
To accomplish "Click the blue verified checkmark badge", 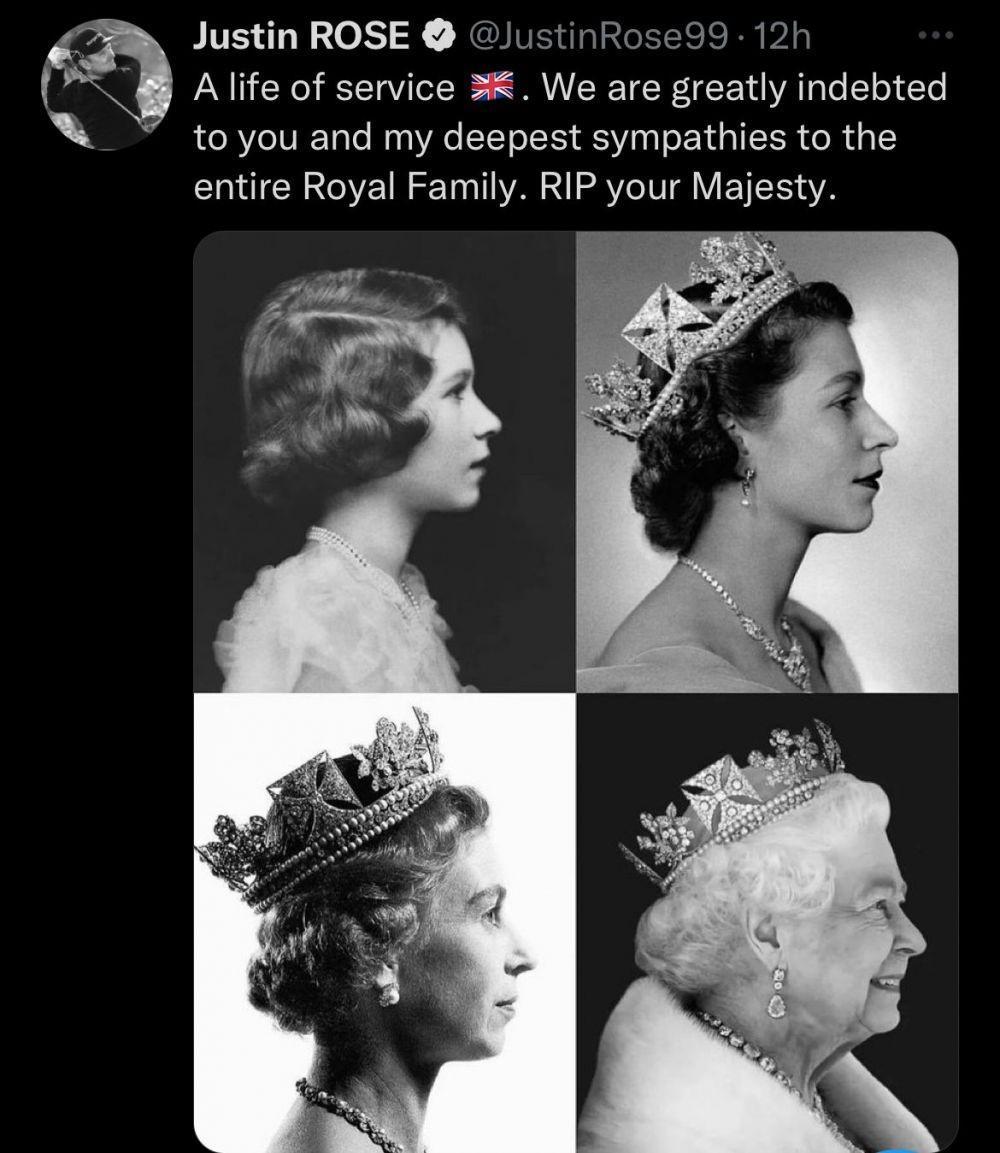I will [x=438, y=36].
